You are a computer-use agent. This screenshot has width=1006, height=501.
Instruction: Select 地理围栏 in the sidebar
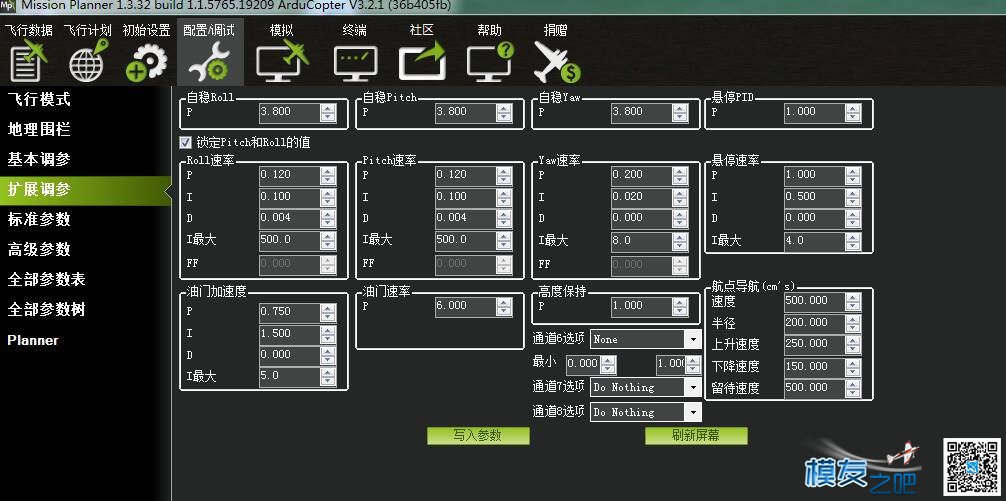[x=39, y=130]
